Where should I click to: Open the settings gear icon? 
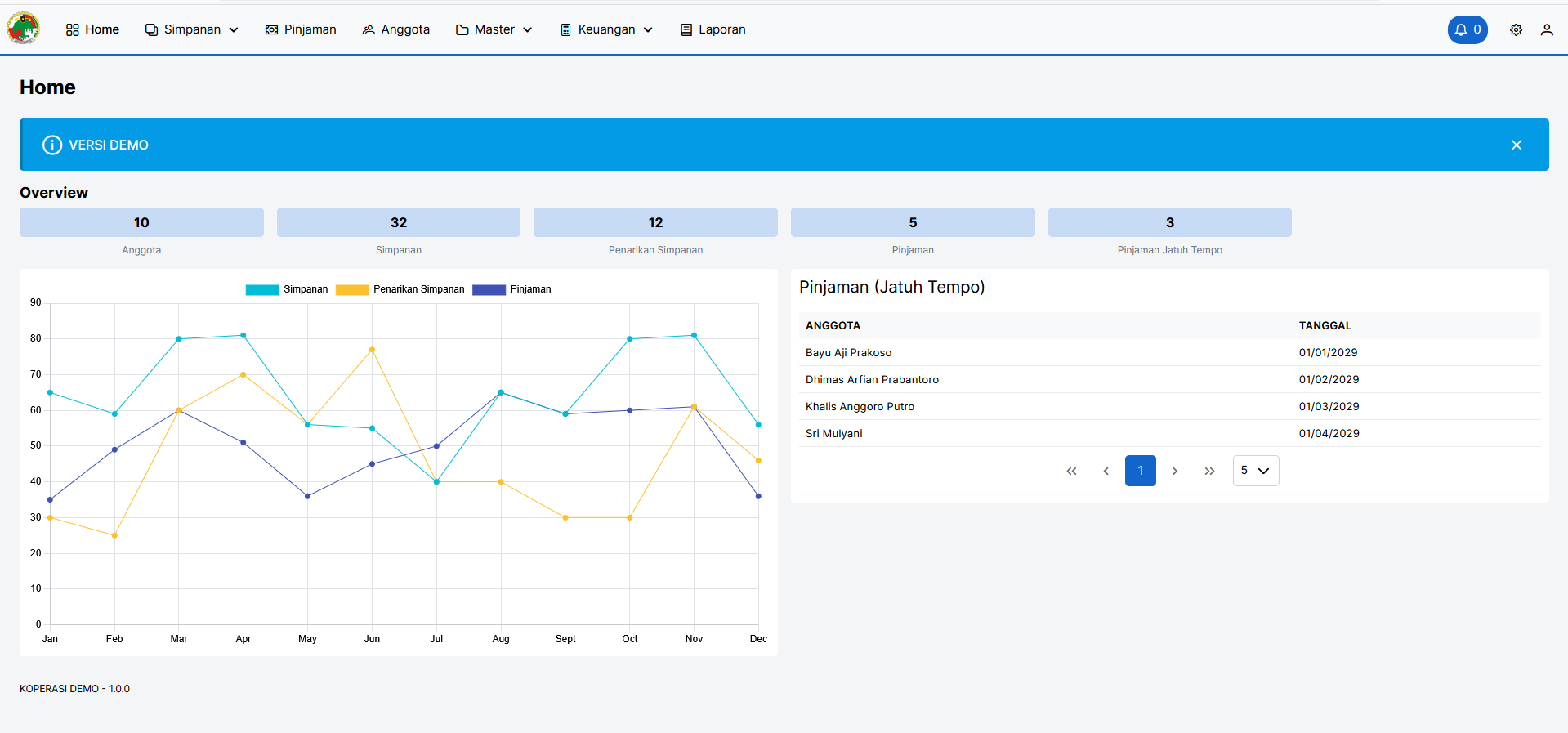coord(1516,29)
